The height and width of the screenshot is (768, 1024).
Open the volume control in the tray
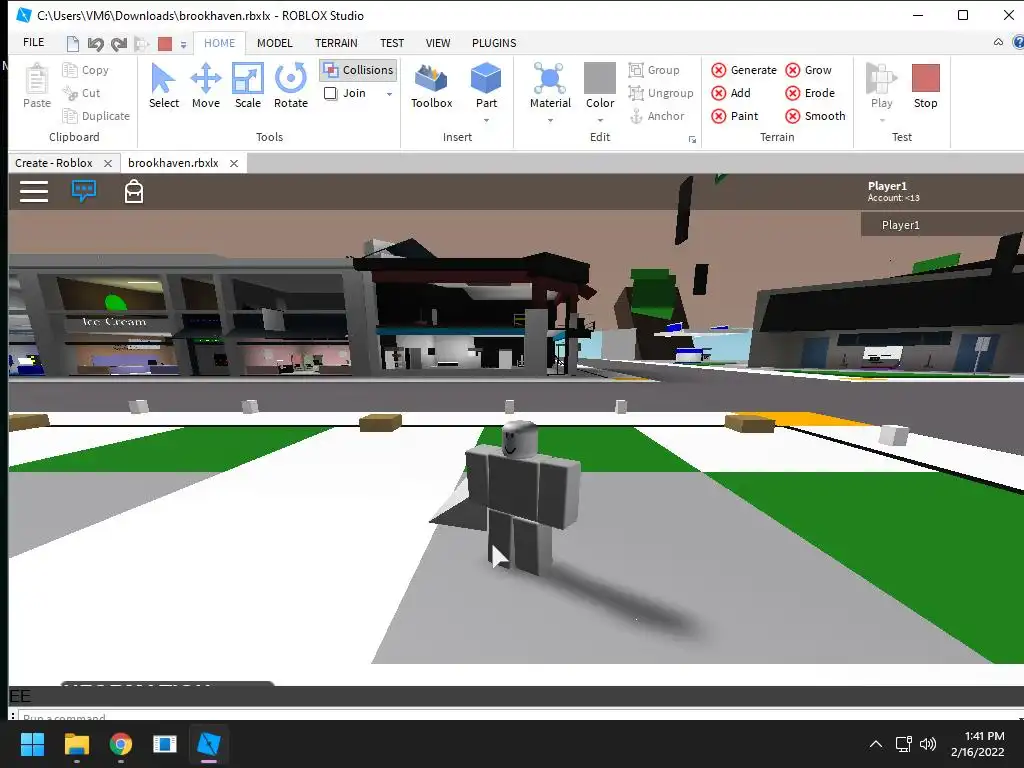pos(927,744)
